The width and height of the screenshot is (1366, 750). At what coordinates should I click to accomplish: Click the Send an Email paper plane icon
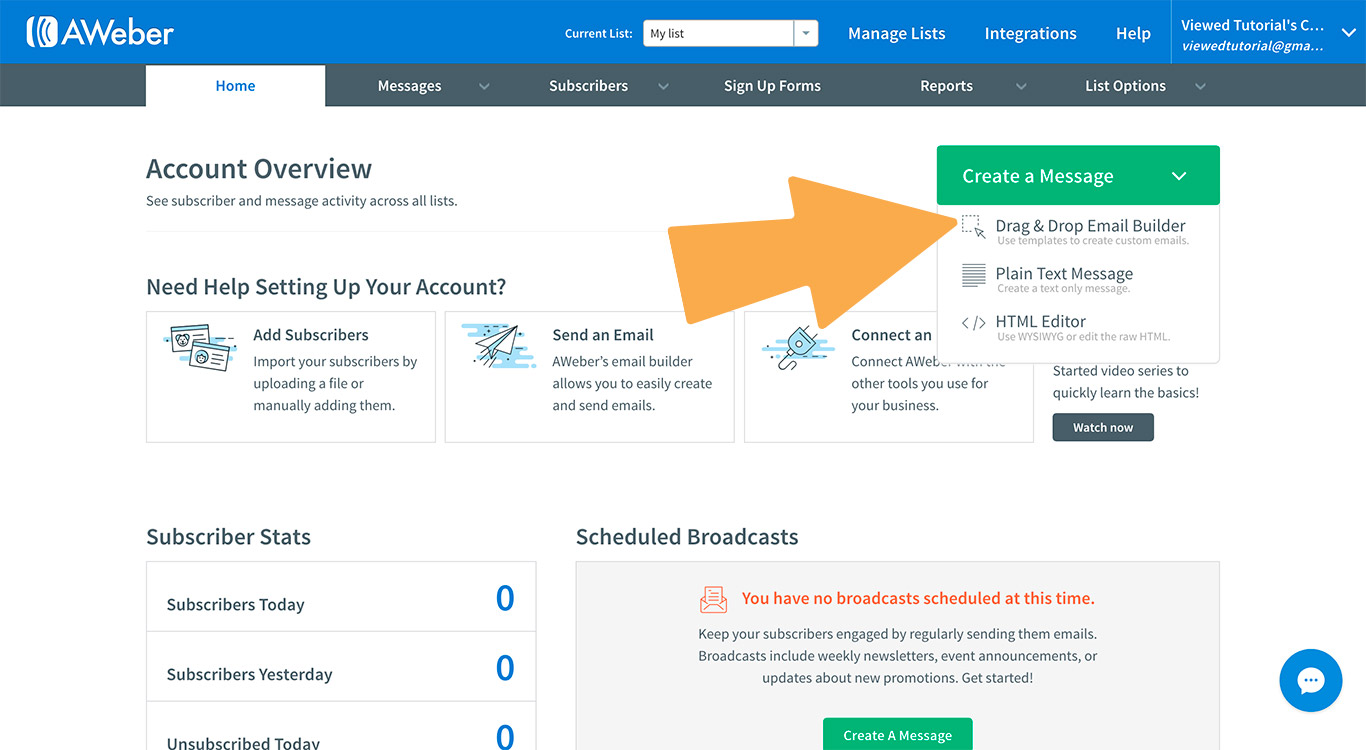coord(499,346)
